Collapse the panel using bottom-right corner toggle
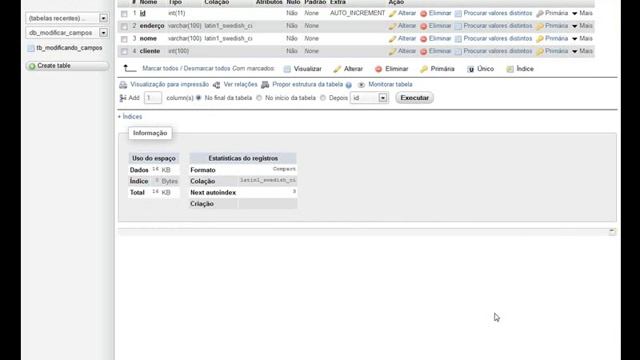The width and height of the screenshot is (640, 360). (612, 232)
